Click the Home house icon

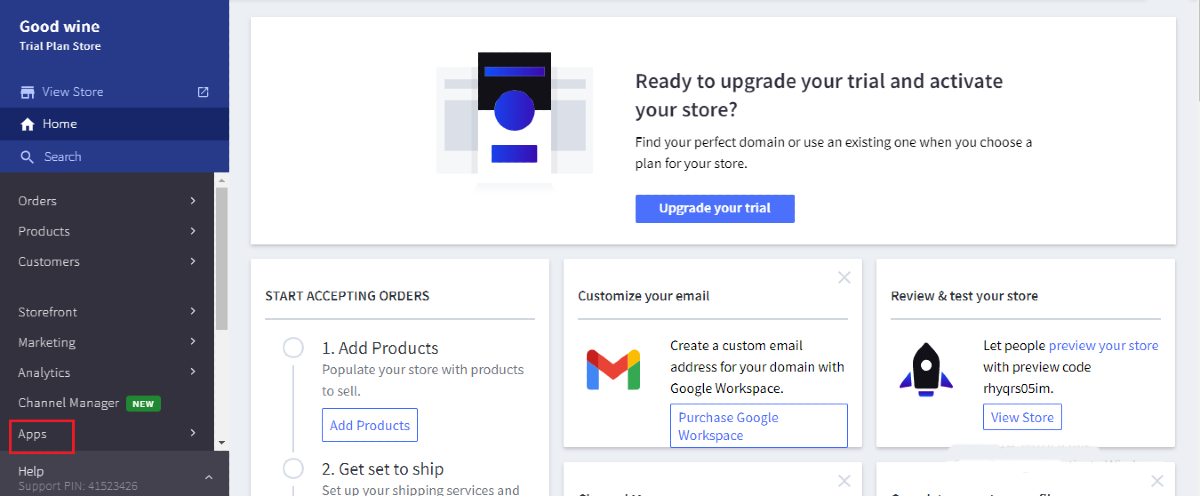27,124
